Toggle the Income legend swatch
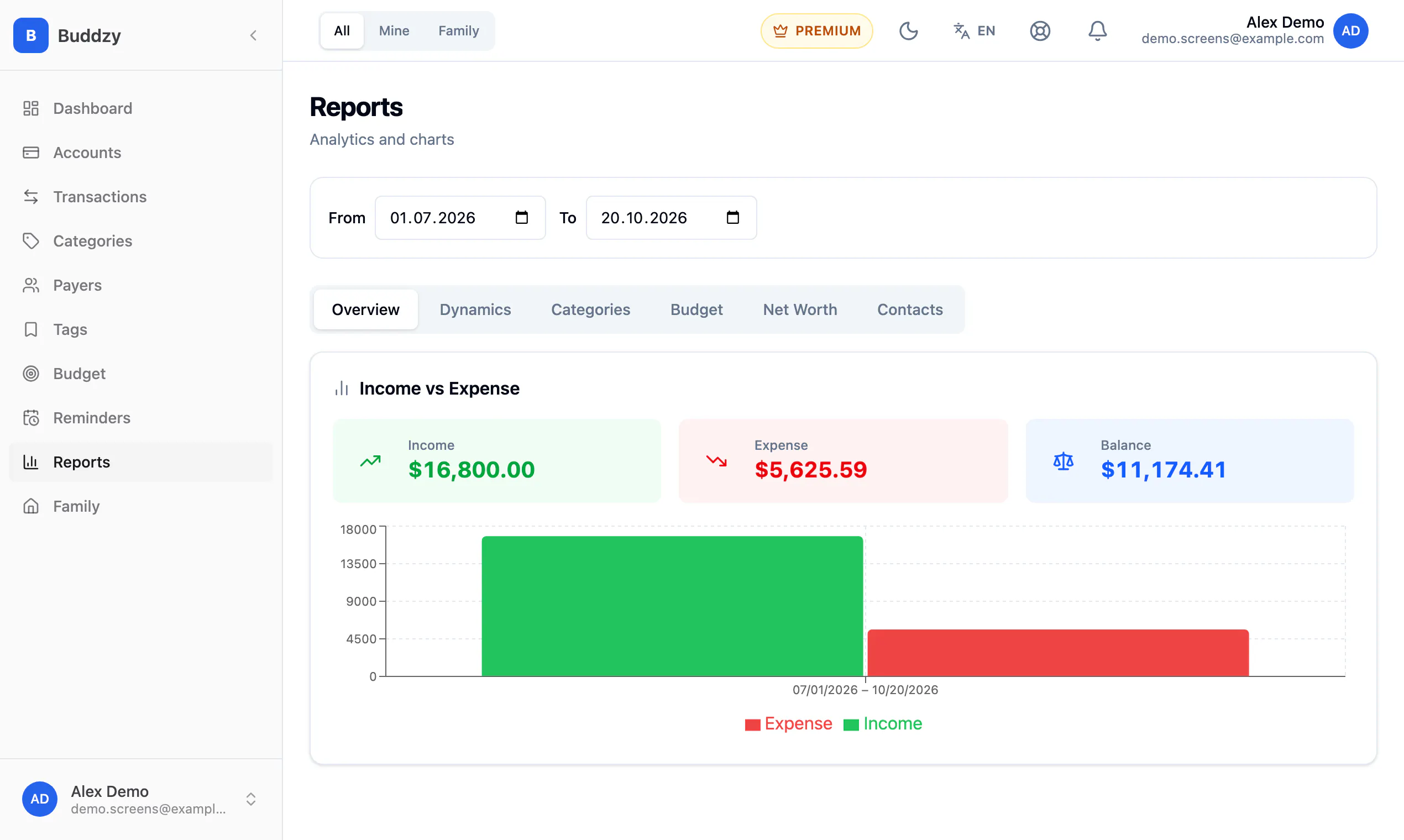The width and height of the screenshot is (1404, 840). point(850,725)
